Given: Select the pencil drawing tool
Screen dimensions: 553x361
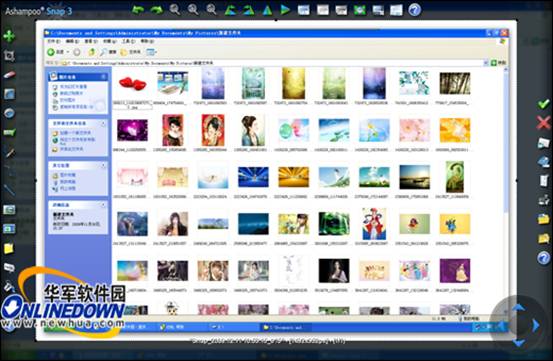Looking at the screenshot, I should coord(10,152).
